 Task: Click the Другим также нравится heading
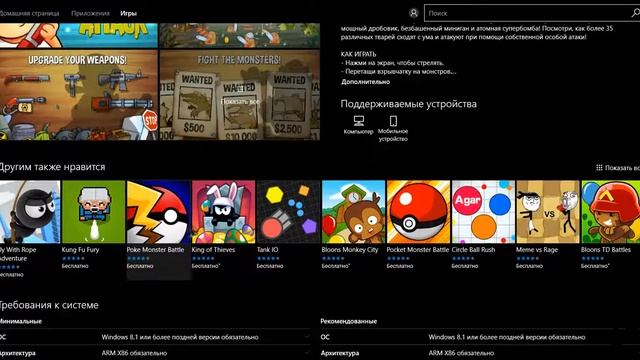52,167
